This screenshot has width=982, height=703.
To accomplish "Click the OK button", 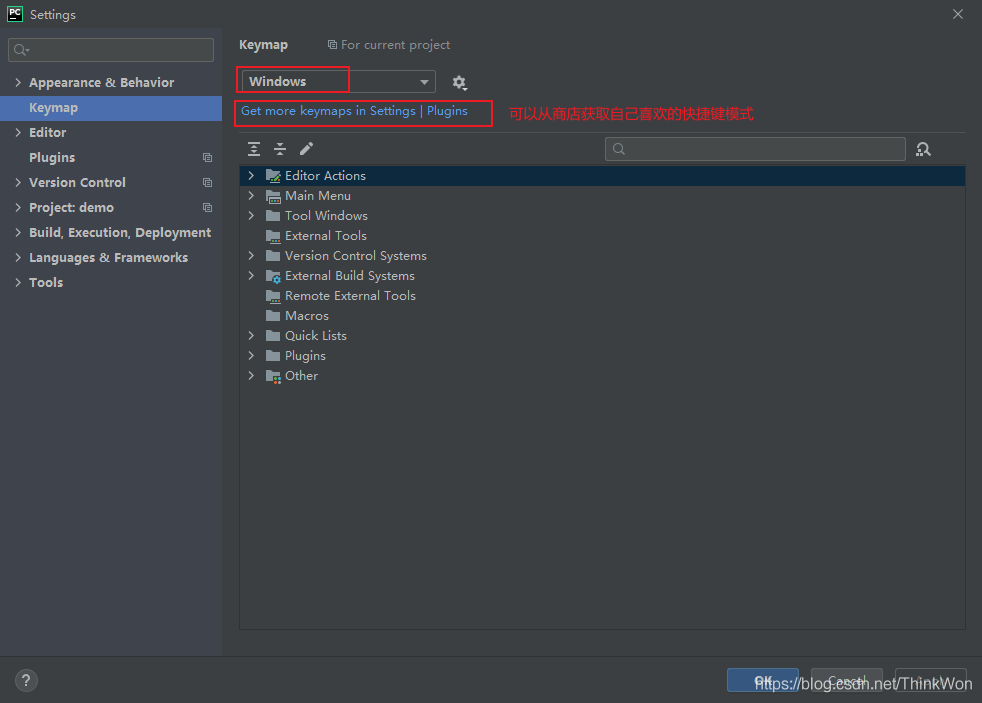I will click(762, 681).
